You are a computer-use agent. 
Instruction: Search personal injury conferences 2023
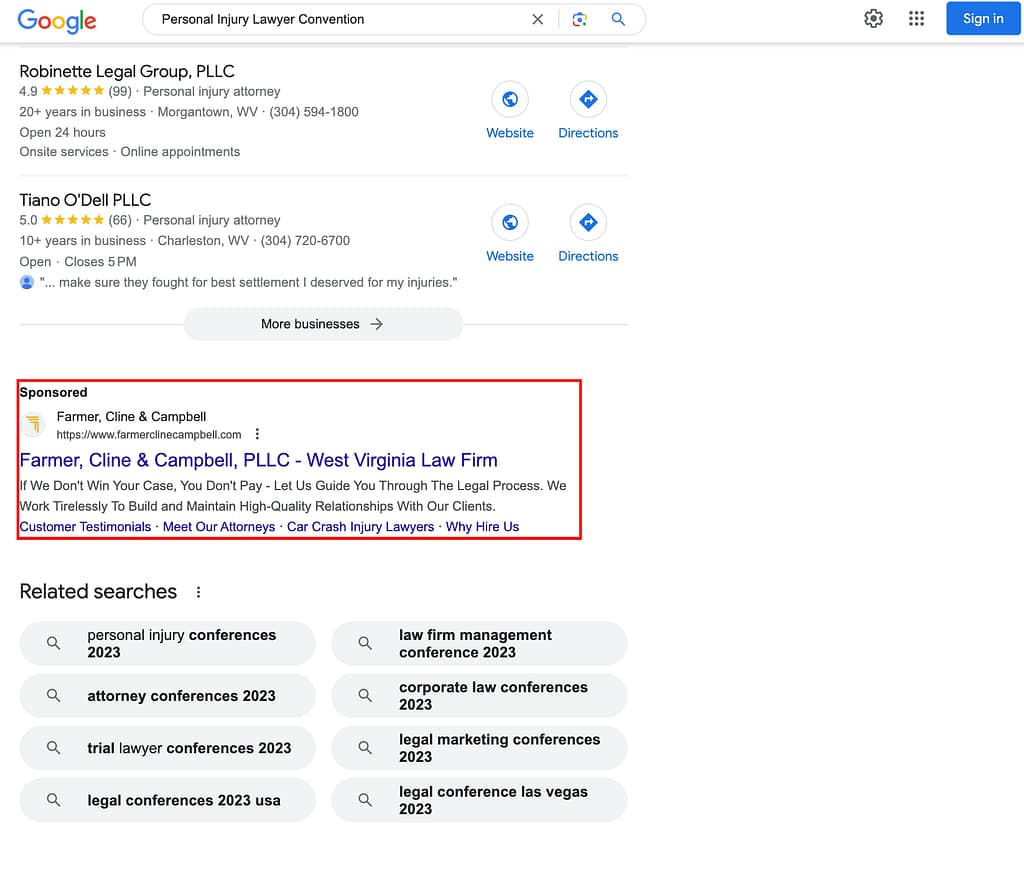(168, 643)
